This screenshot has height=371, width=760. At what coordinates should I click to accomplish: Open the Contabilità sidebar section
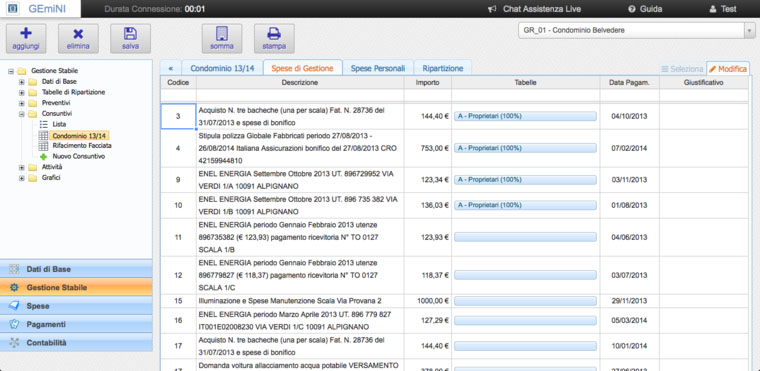pos(76,342)
